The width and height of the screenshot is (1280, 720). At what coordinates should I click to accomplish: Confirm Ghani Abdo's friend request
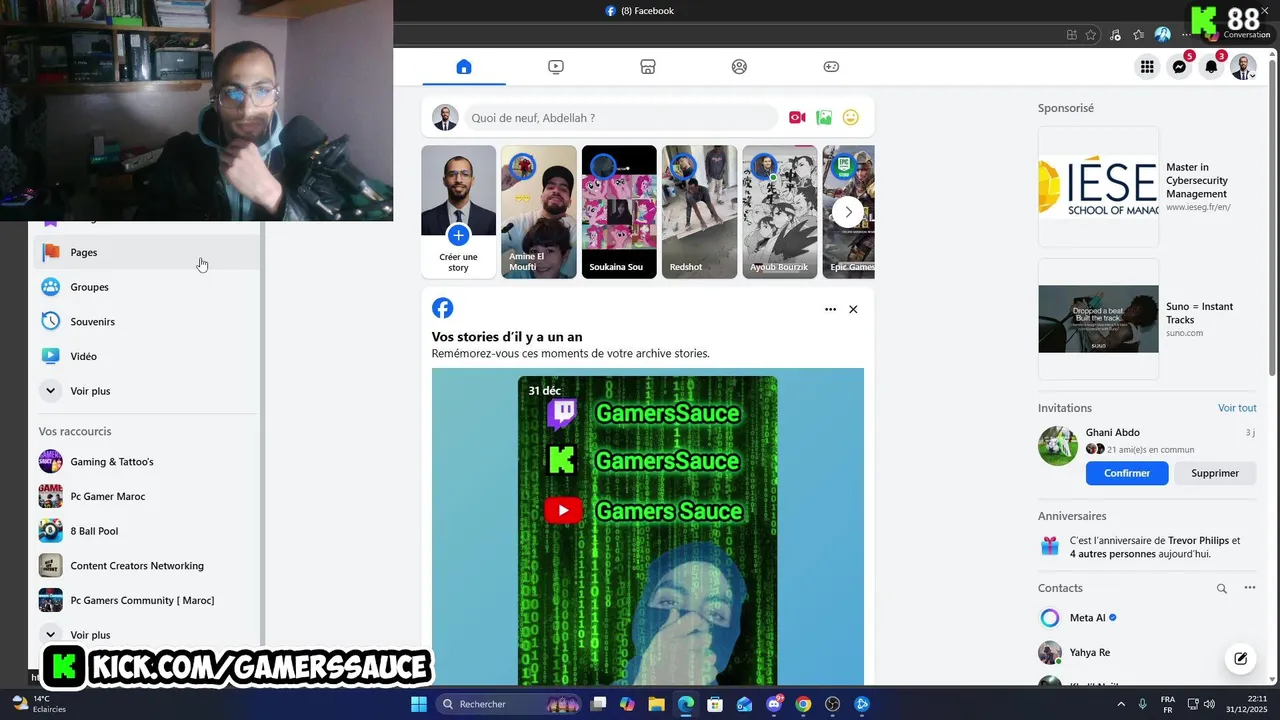1127,473
